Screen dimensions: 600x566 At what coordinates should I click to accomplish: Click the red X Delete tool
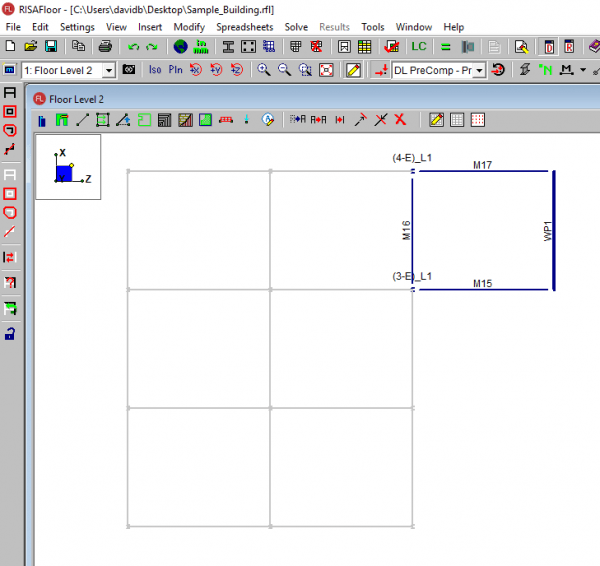pos(400,120)
